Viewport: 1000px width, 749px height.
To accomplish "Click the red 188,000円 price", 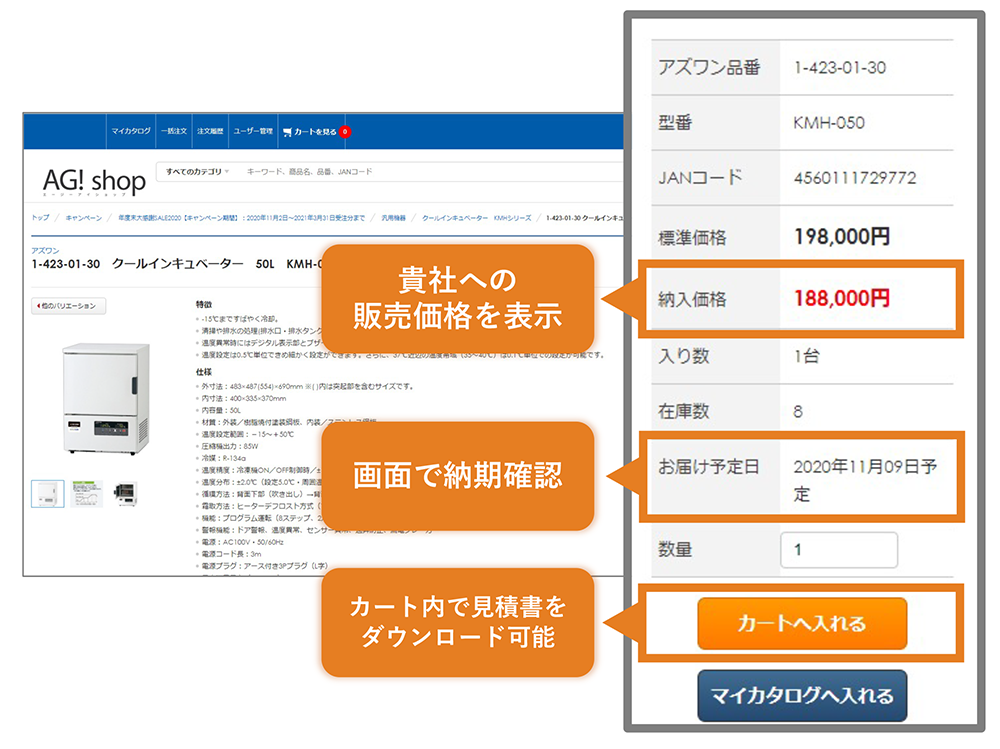I will click(842, 298).
